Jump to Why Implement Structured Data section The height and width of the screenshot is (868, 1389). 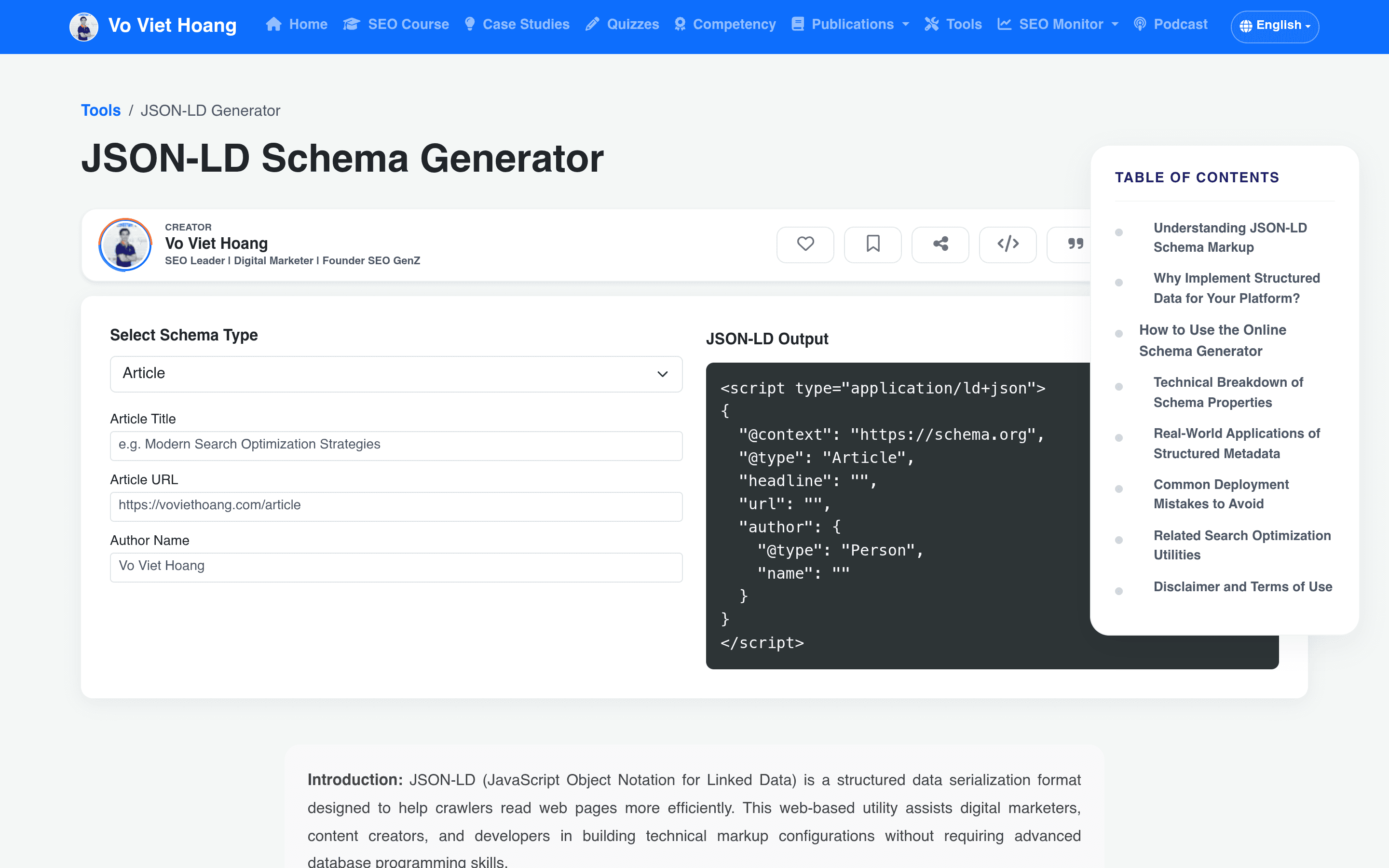coord(1236,288)
